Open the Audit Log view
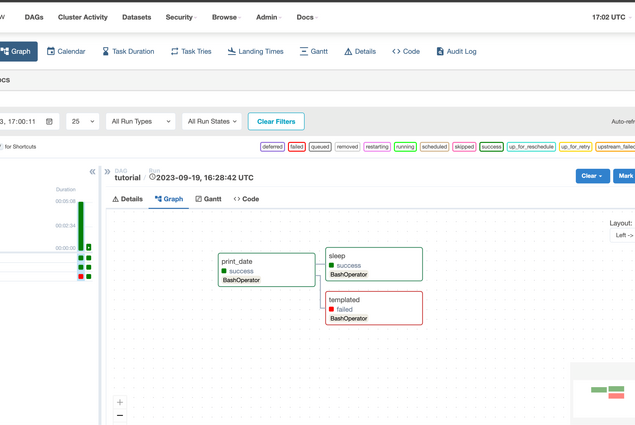Viewport: 635px width, 425px height. point(455,51)
